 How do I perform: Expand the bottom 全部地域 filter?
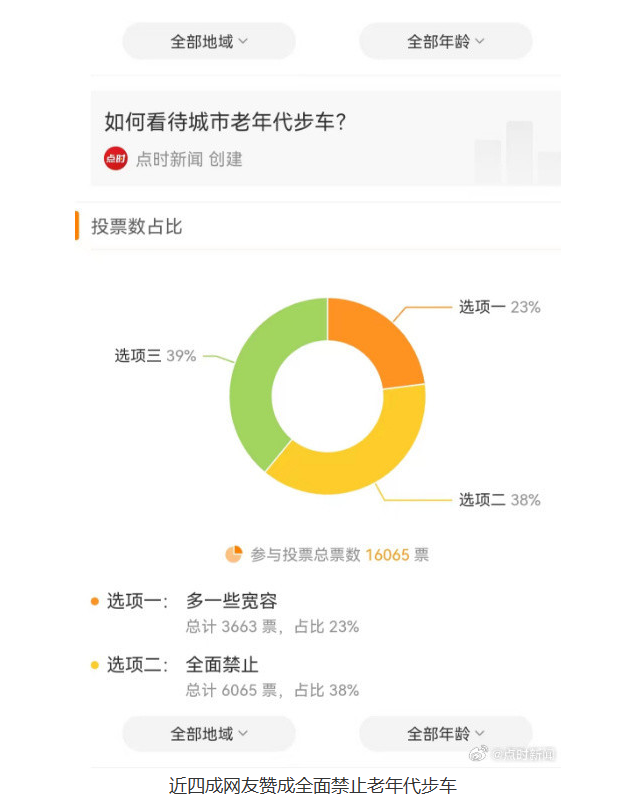coord(207,733)
